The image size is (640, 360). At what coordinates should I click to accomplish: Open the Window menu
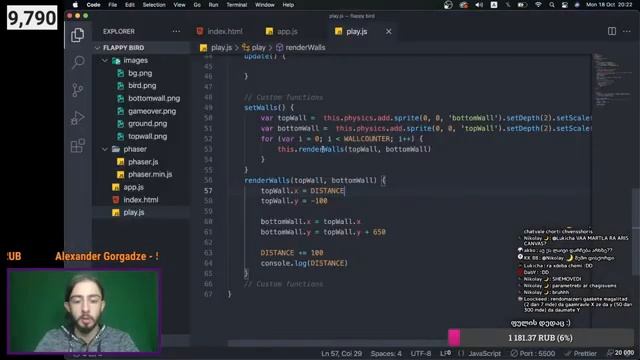tap(264, 5)
